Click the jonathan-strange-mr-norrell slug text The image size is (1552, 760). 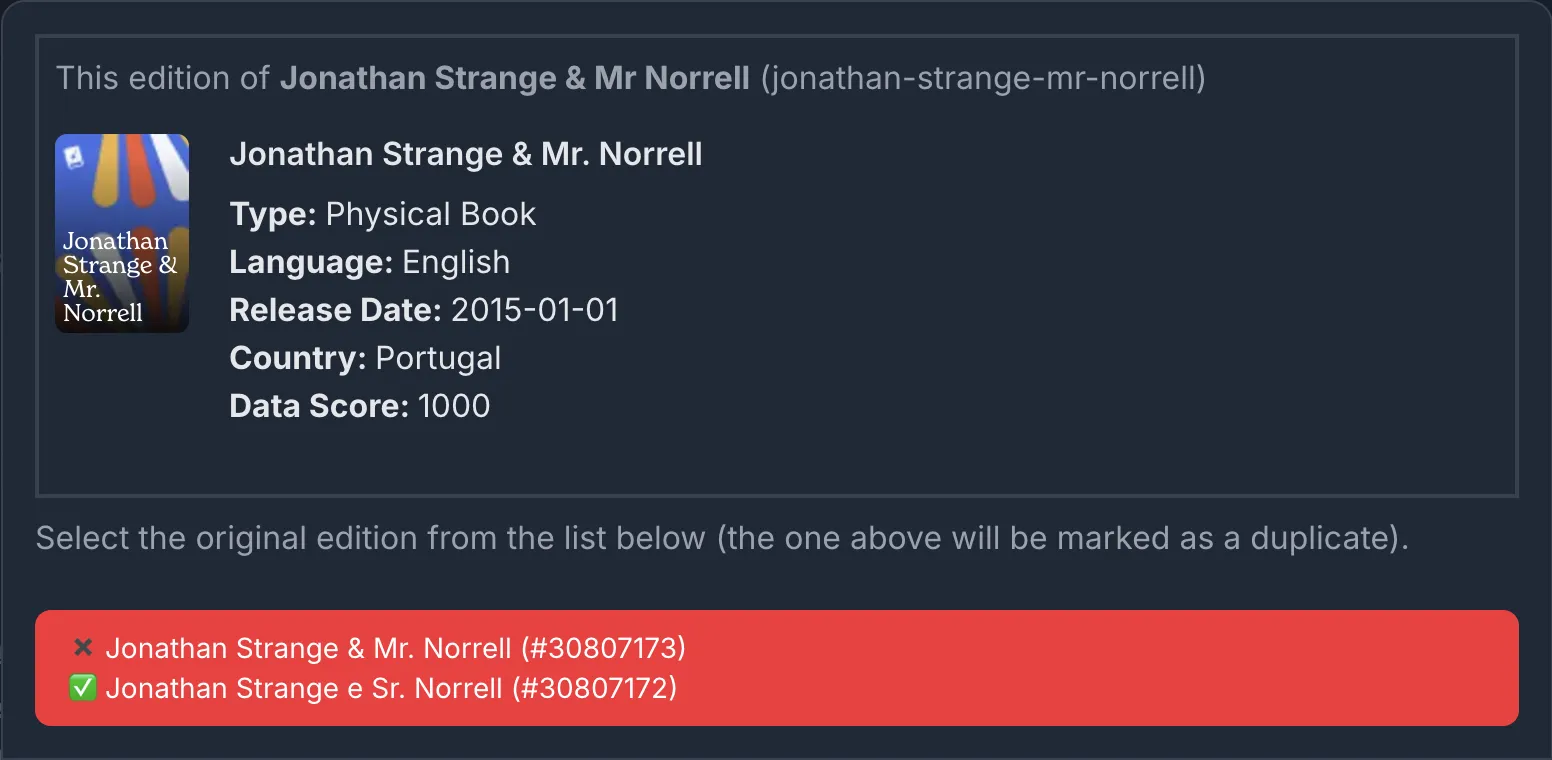click(982, 78)
